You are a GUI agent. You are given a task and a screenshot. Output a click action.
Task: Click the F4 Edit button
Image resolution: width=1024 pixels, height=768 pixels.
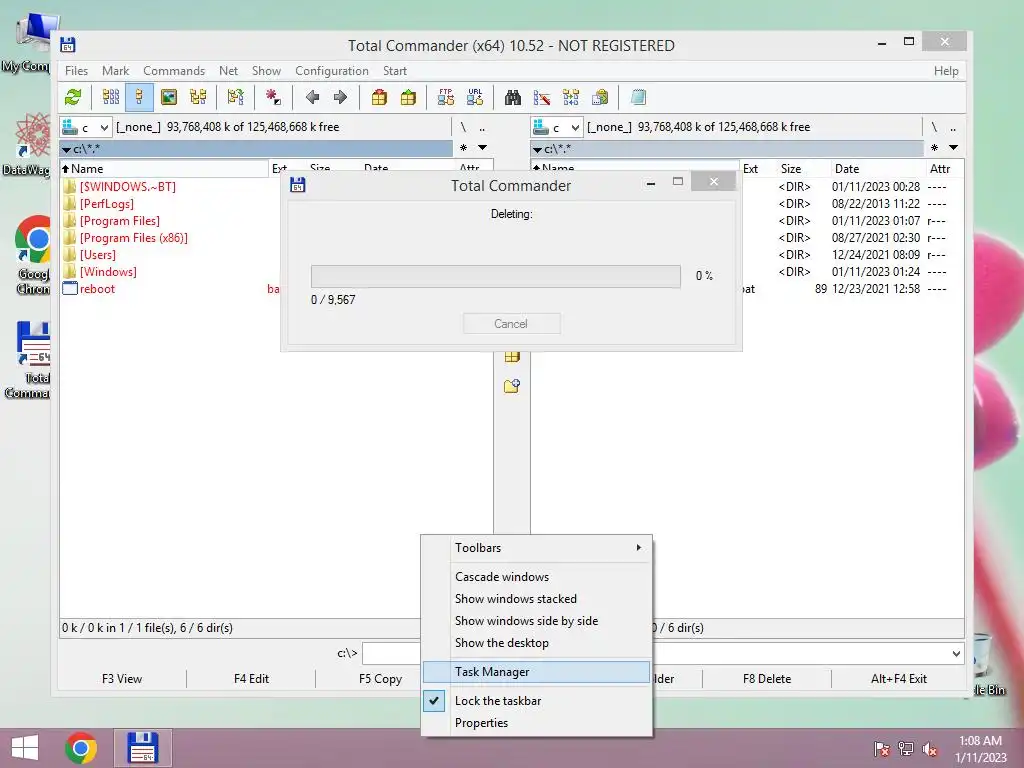pyautogui.click(x=251, y=679)
